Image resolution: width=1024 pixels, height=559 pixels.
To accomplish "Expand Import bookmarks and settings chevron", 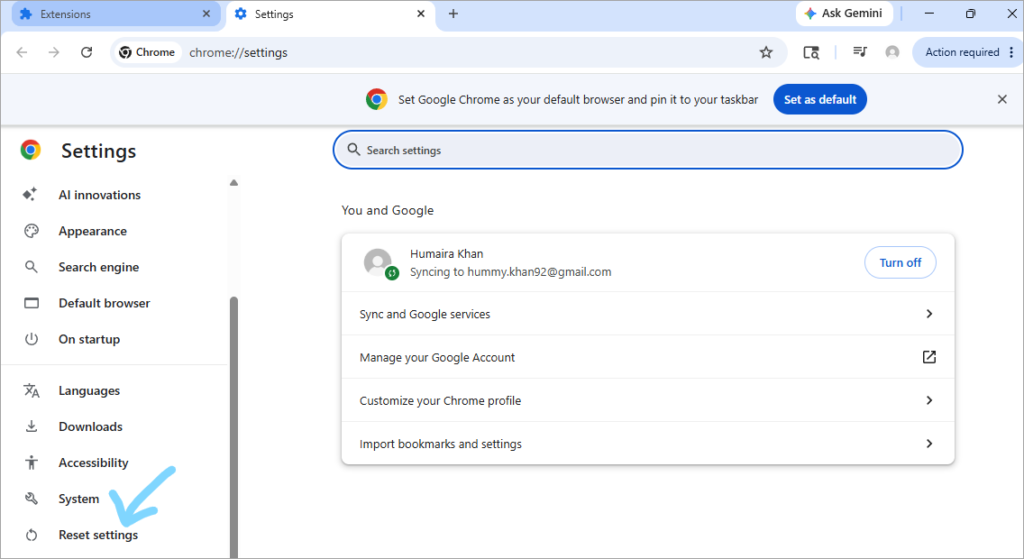I will 929,444.
